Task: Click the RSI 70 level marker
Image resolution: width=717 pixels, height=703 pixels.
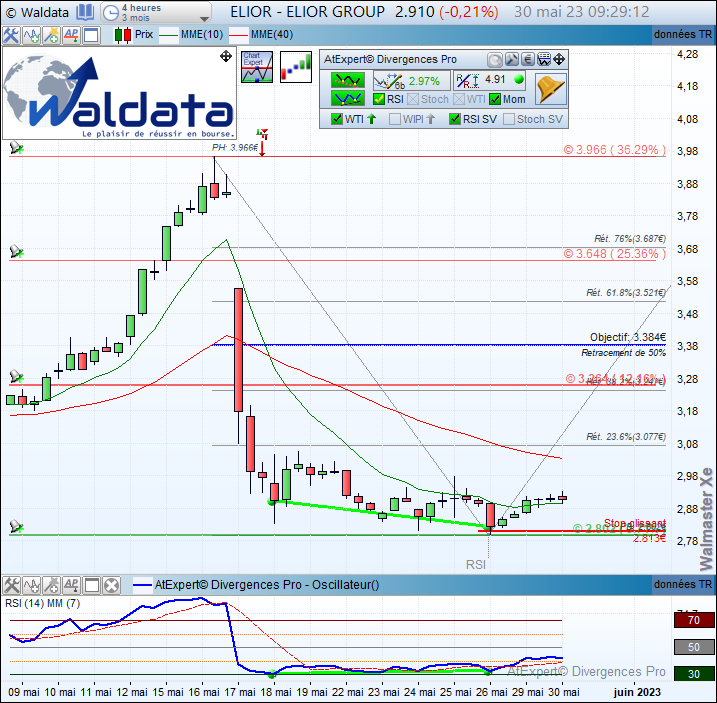Action: [694, 620]
